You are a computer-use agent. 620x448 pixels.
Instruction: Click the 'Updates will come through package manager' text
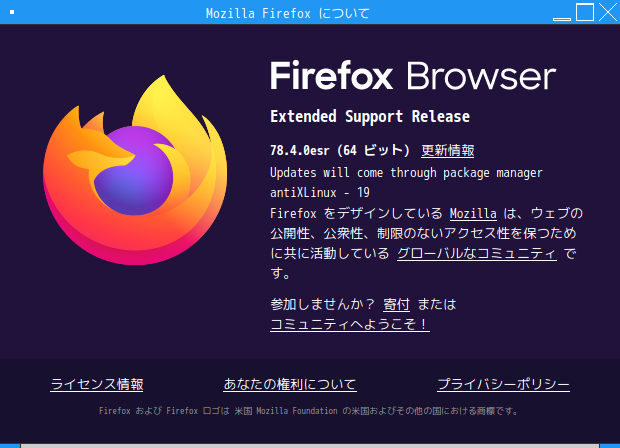406,173
